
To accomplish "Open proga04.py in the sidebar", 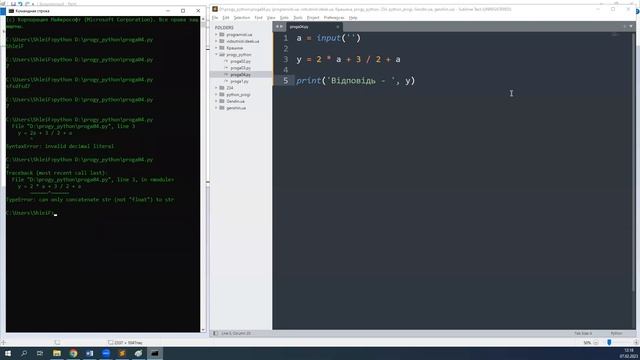I will click(x=241, y=75).
